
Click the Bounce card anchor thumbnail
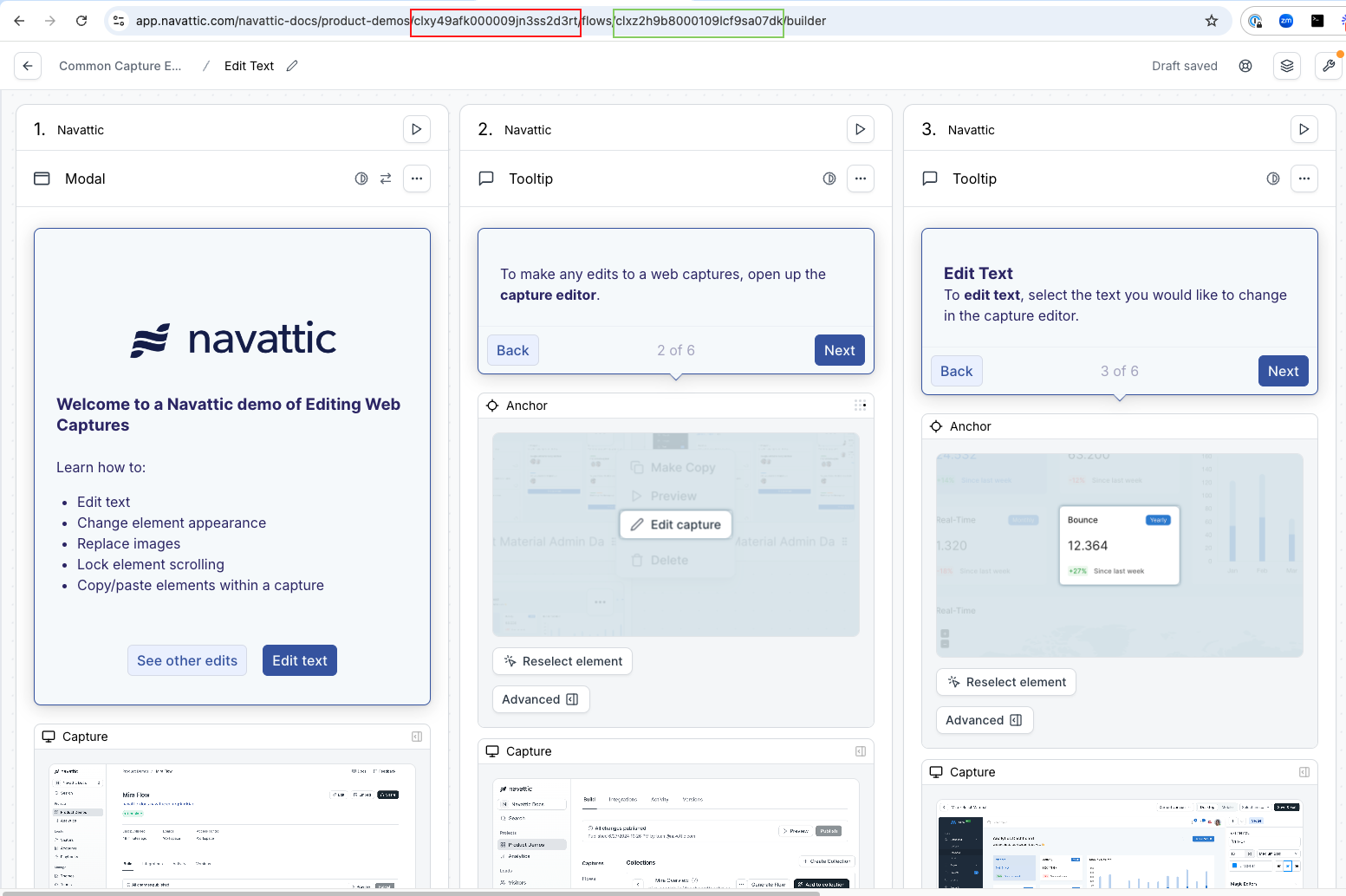click(x=1120, y=555)
